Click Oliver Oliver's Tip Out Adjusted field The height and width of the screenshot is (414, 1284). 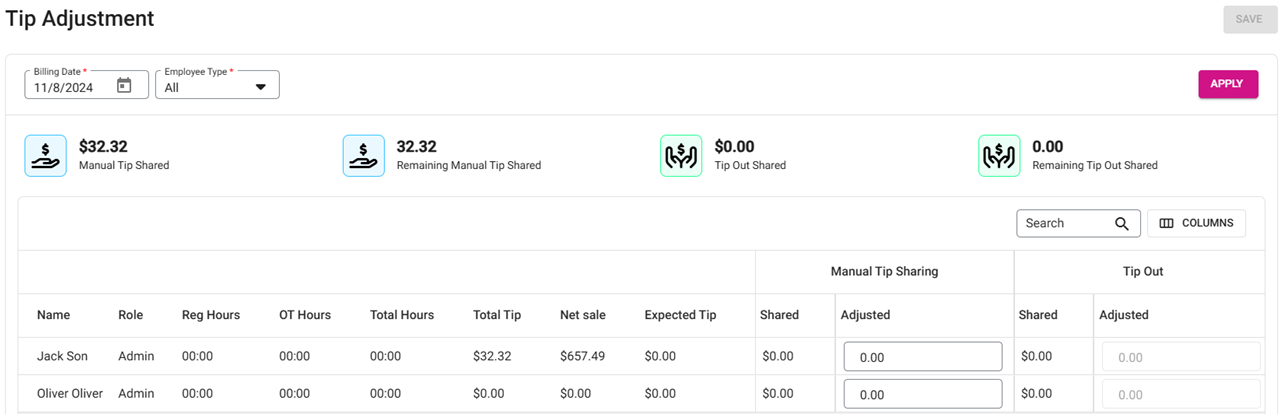coord(1180,394)
